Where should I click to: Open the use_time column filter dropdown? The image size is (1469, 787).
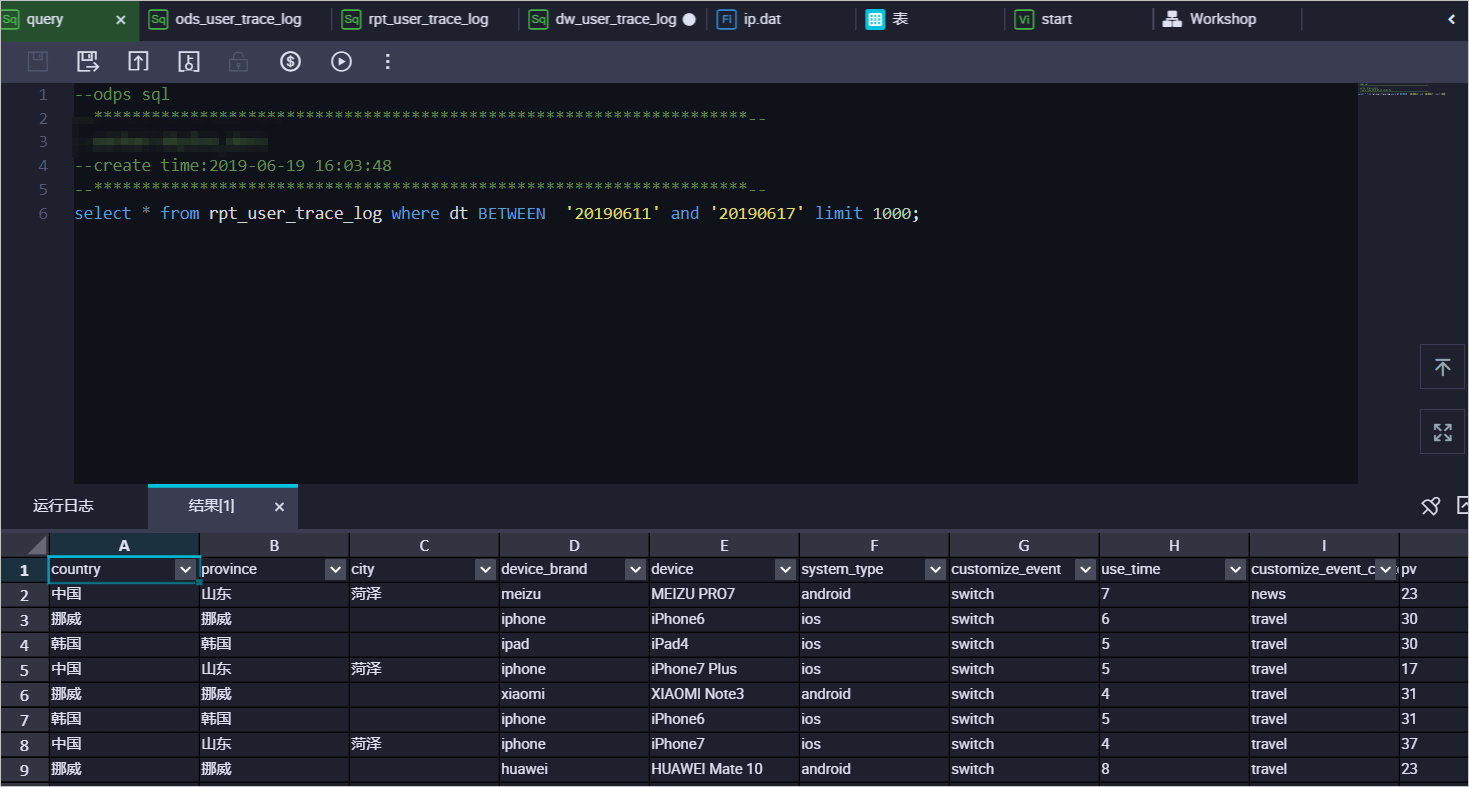coord(1235,570)
